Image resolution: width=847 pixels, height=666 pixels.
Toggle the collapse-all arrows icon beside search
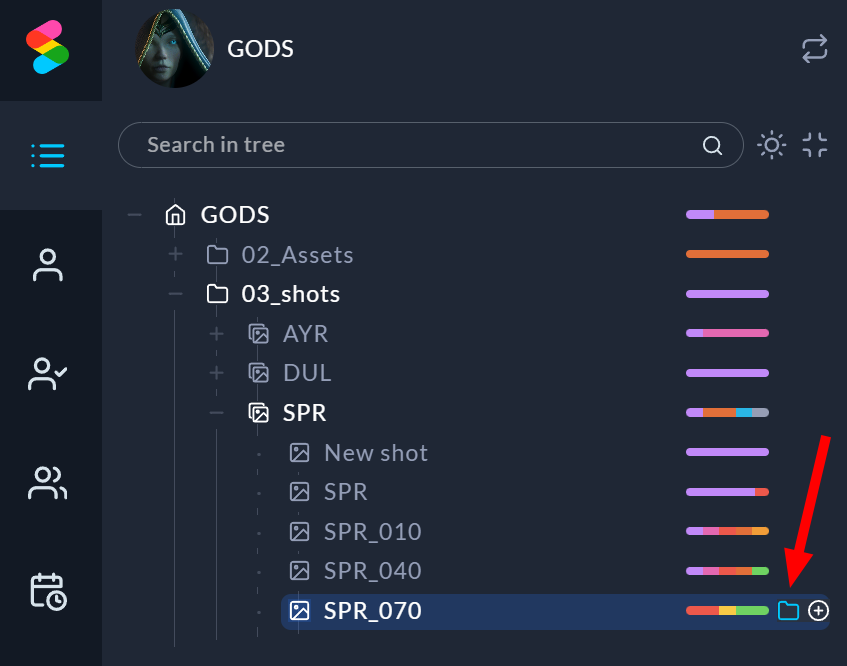click(x=815, y=145)
